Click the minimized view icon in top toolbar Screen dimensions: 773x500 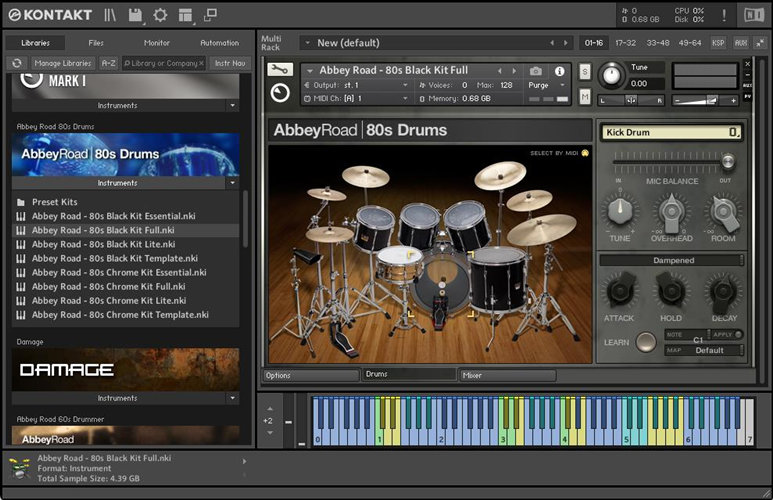210,15
